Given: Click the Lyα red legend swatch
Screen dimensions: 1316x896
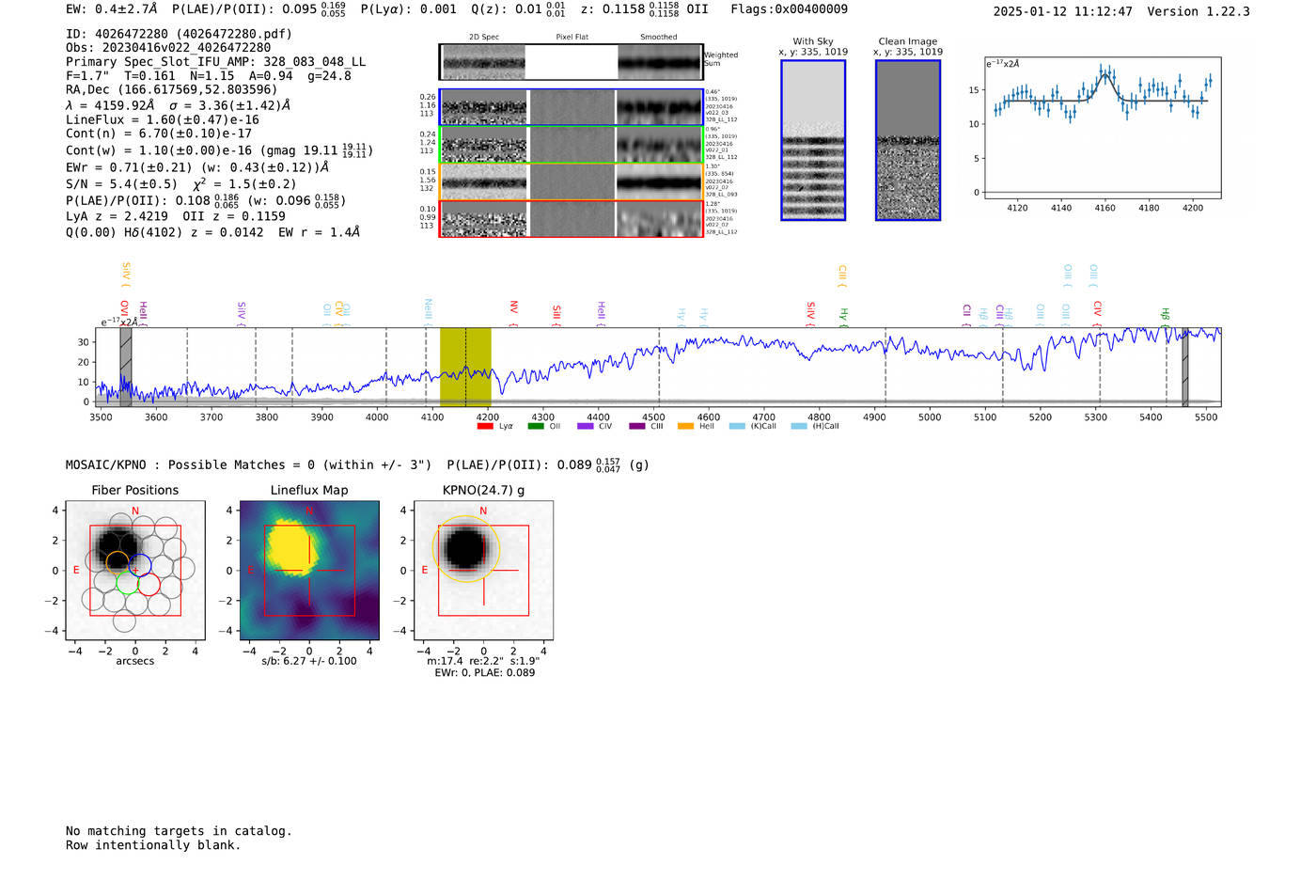Looking at the screenshot, I should [485, 426].
